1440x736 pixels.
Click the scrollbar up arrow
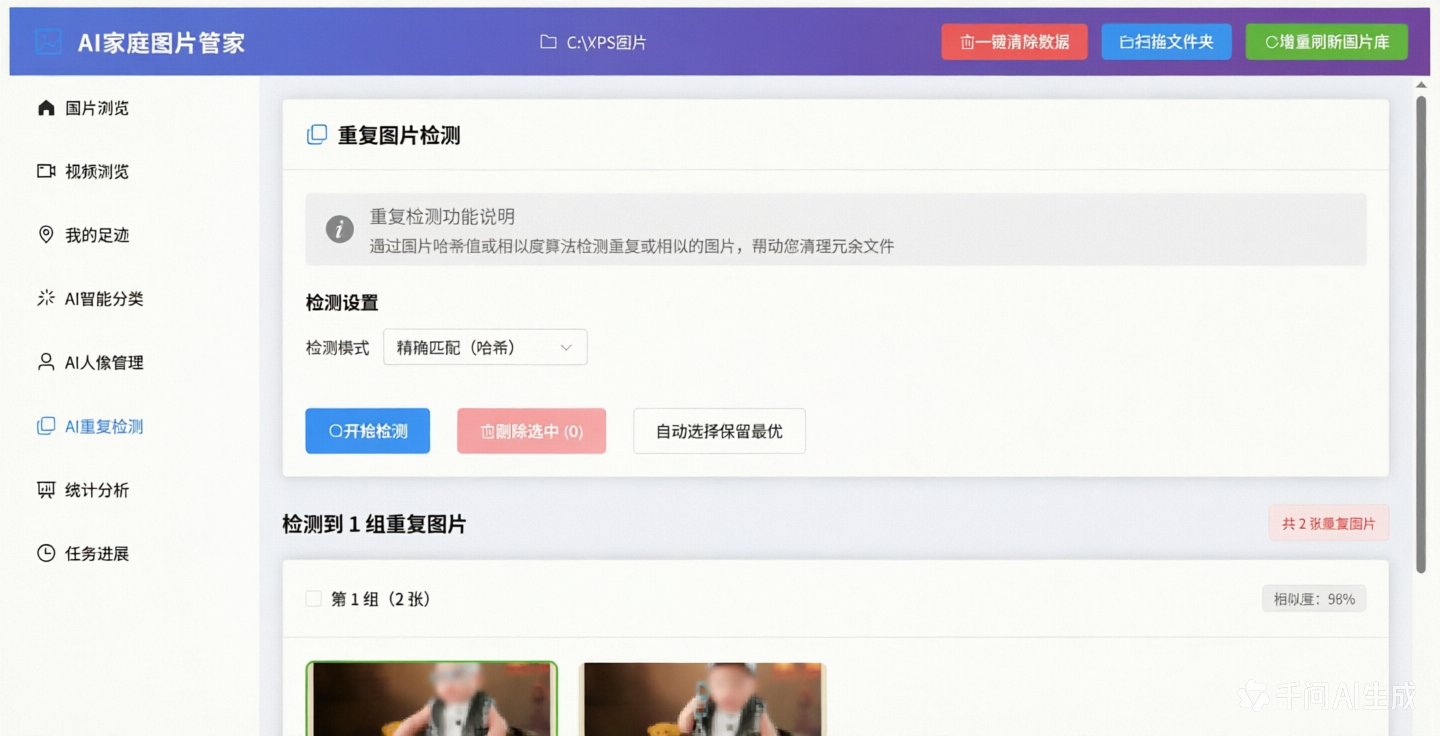(1421, 86)
